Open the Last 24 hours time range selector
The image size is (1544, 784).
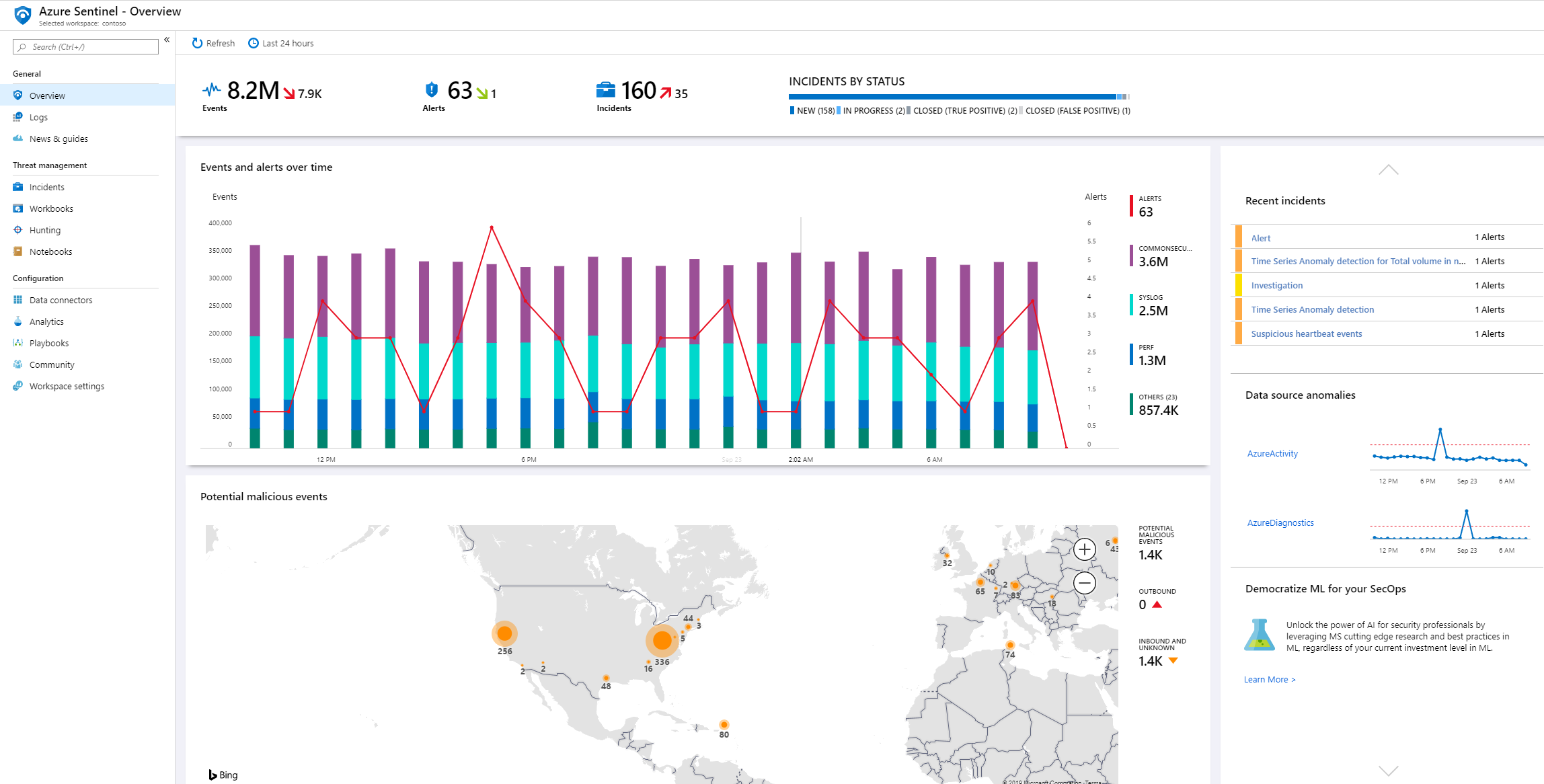pyautogui.click(x=281, y=43)
